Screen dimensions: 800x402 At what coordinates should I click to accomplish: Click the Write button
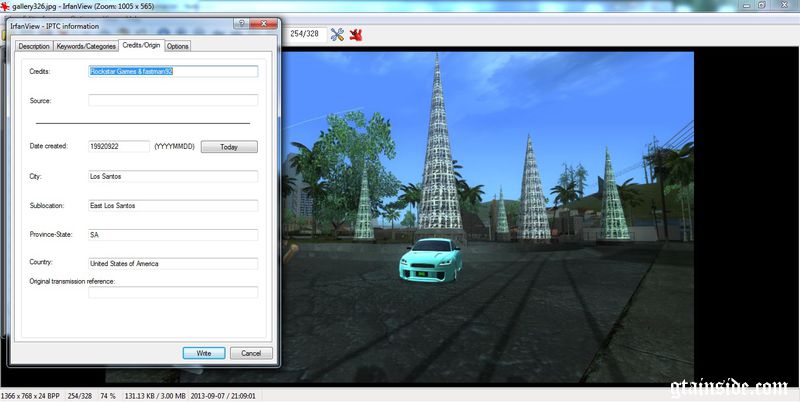[x=204, y=353]
